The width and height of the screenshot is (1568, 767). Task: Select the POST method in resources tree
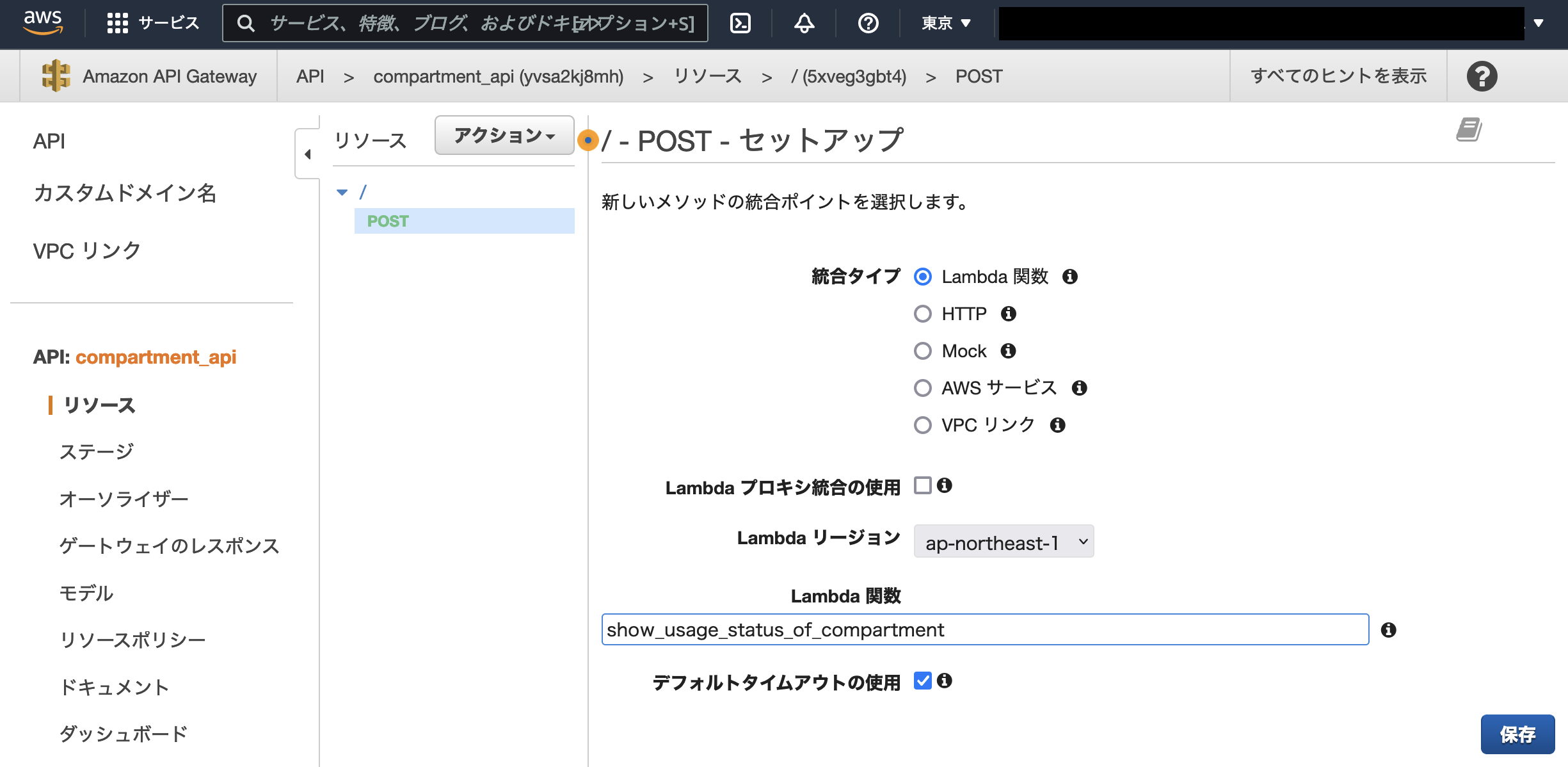coord(387,221)
